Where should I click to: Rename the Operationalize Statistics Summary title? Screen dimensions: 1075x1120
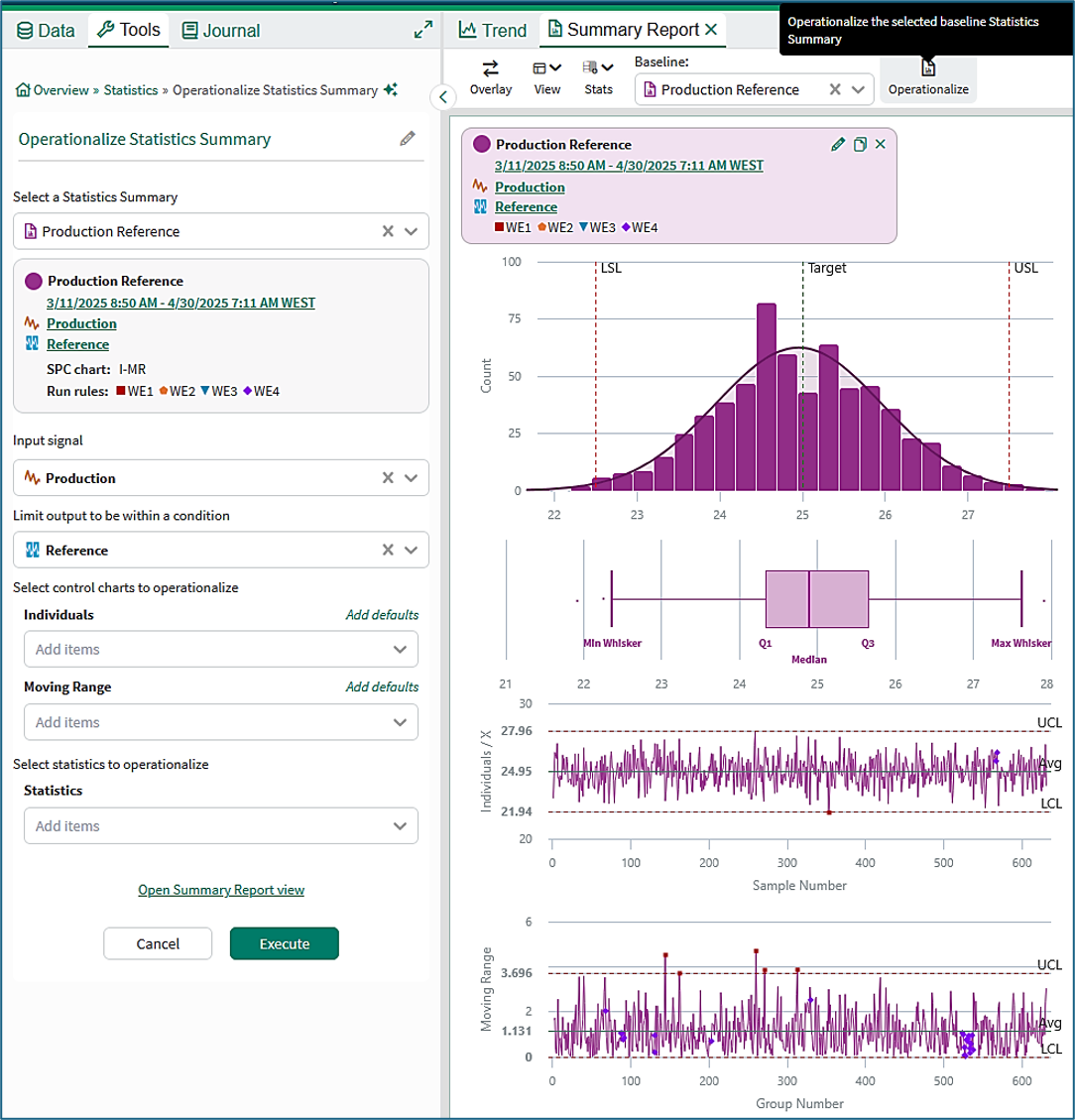[408, 139]
